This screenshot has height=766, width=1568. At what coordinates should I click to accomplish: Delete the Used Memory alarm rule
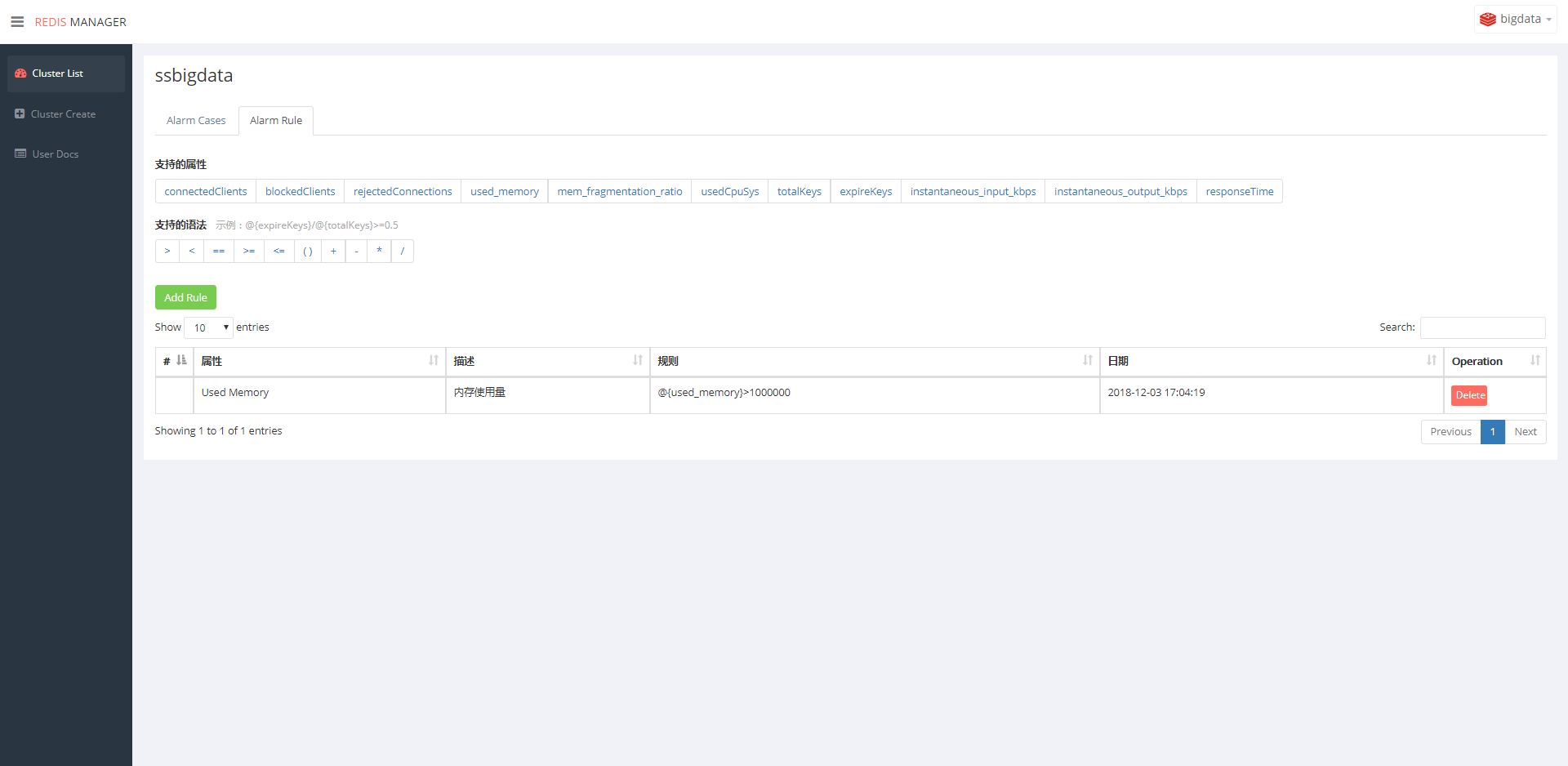click(1469, 395)
